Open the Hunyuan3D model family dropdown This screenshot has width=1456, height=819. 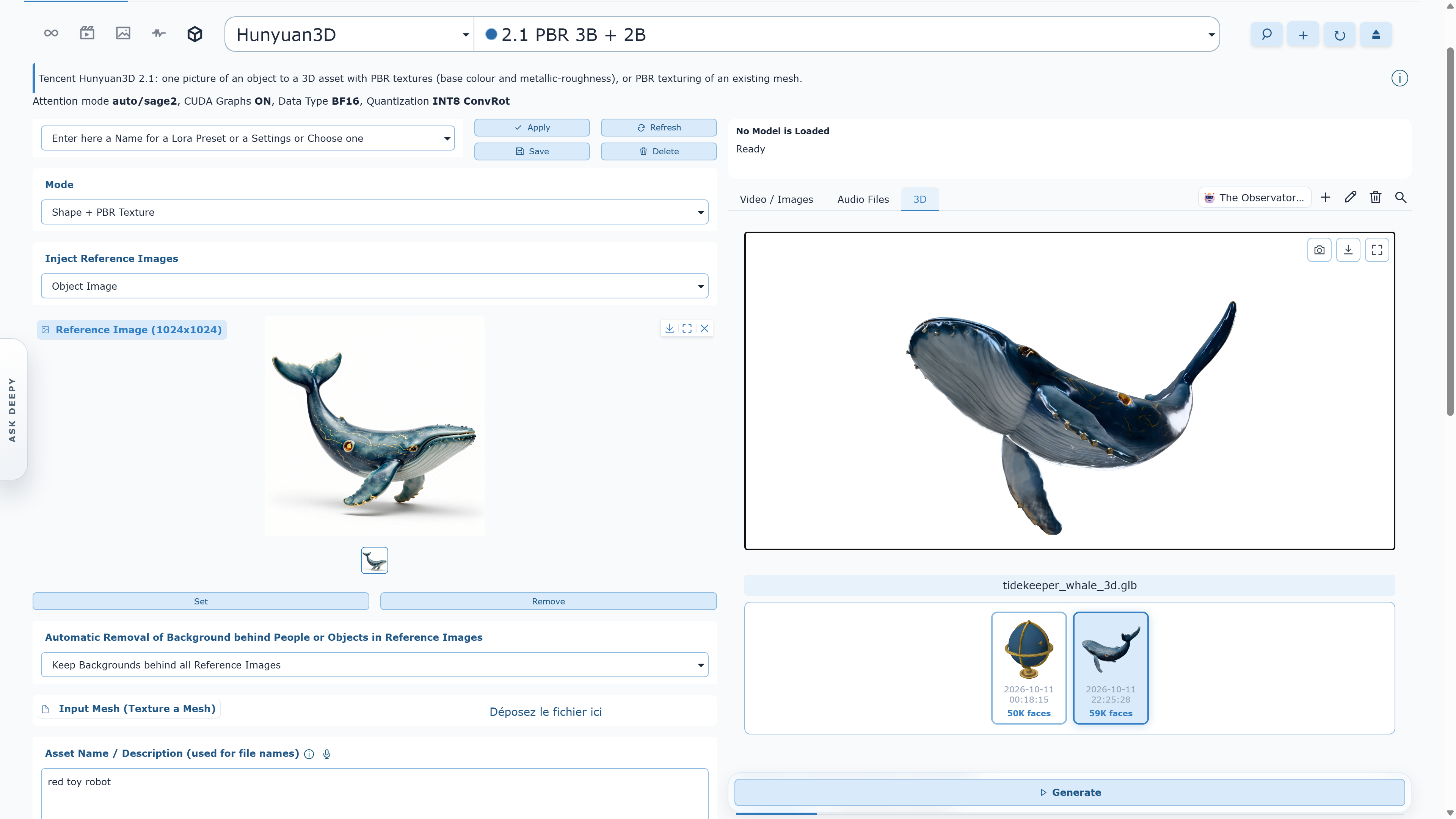click(349, 35)
